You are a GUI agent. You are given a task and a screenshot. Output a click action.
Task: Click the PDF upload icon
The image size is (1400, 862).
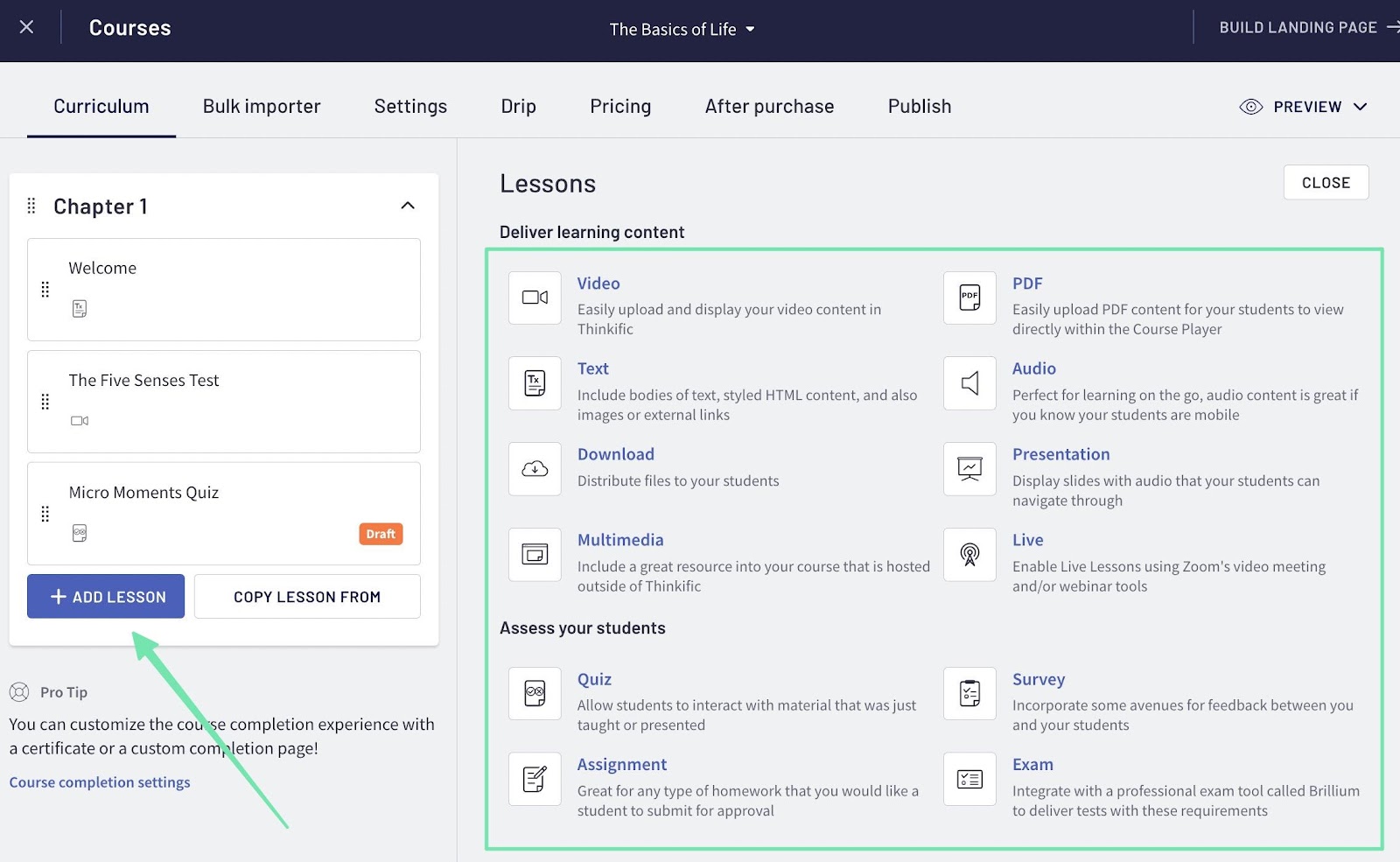[969, 298]
